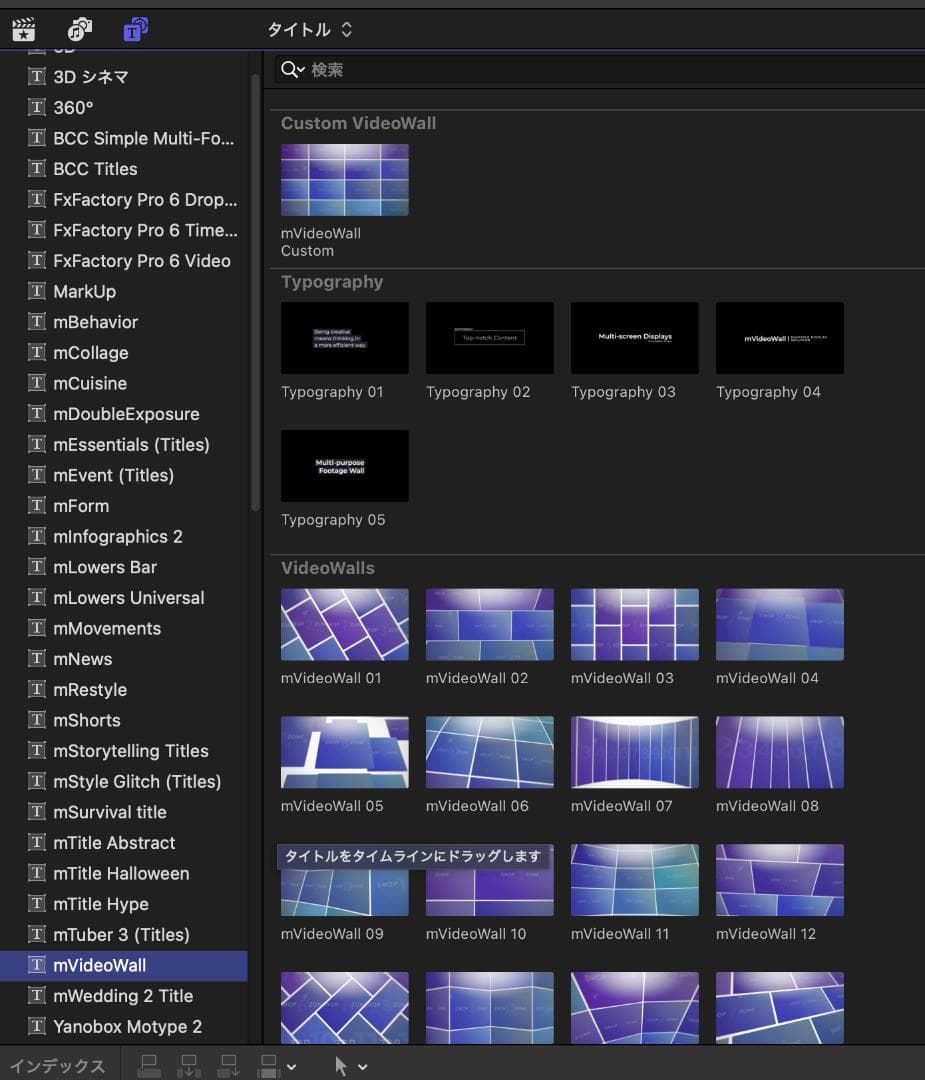Select the Typography 03 title thumbnail
The width and height of the screenshot is (925, 1080).
634,338
